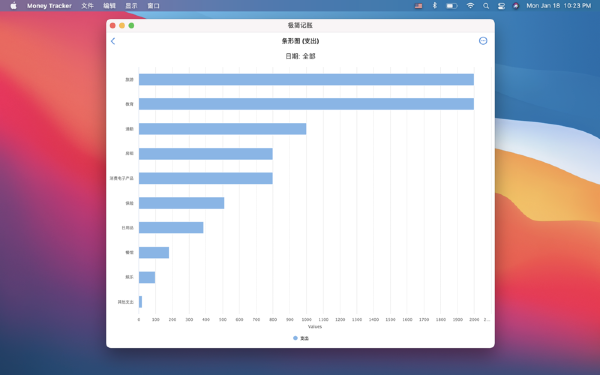The image size is (600, 375).
Task: Go back using the left chevron arrow
Action: point(113,41)
